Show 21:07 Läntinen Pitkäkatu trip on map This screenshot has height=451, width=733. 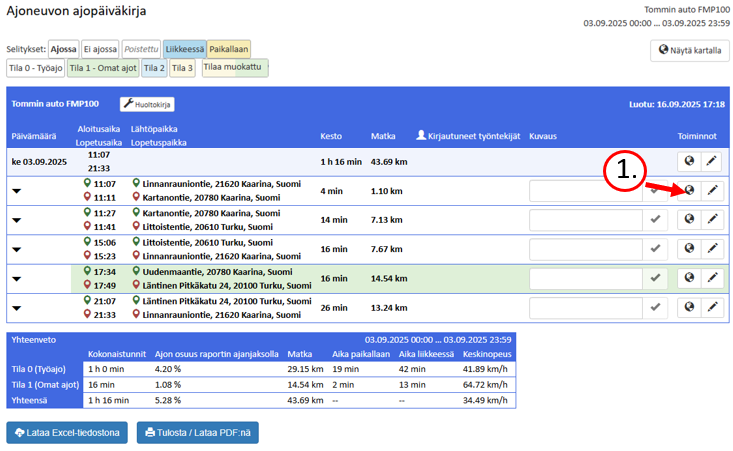[688, 307]
